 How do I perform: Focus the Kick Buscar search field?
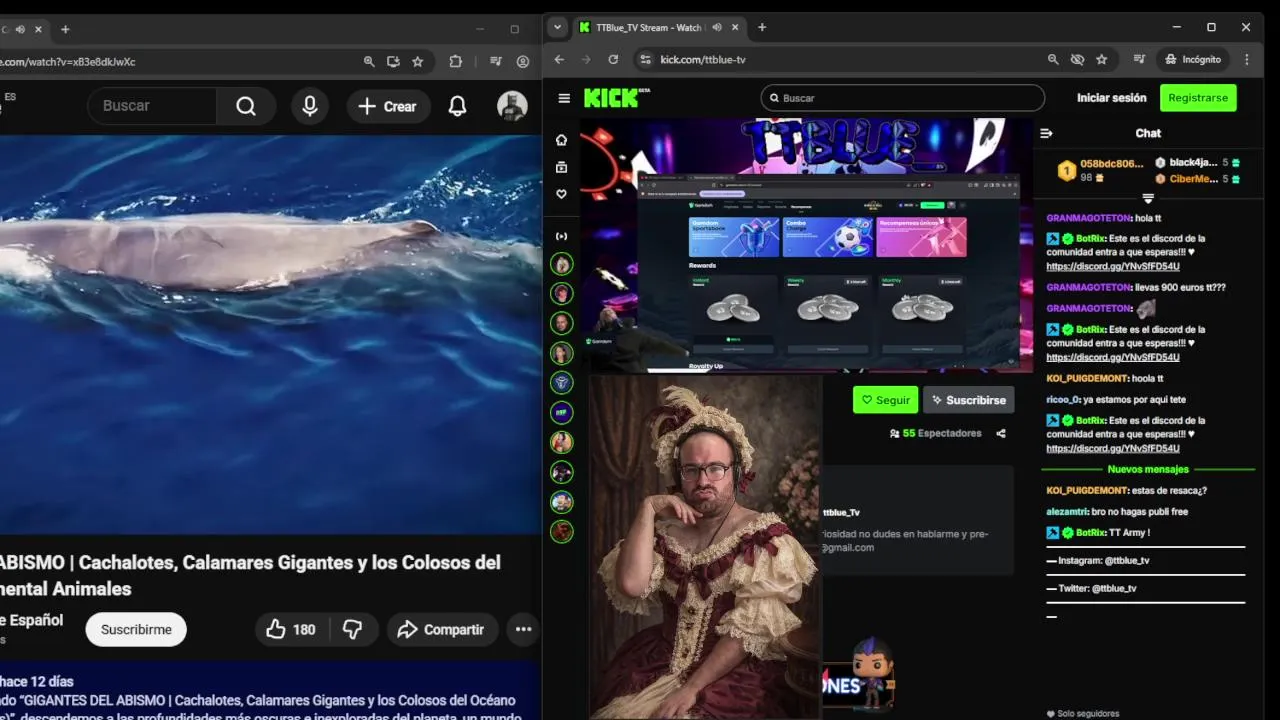click(902, 98)
